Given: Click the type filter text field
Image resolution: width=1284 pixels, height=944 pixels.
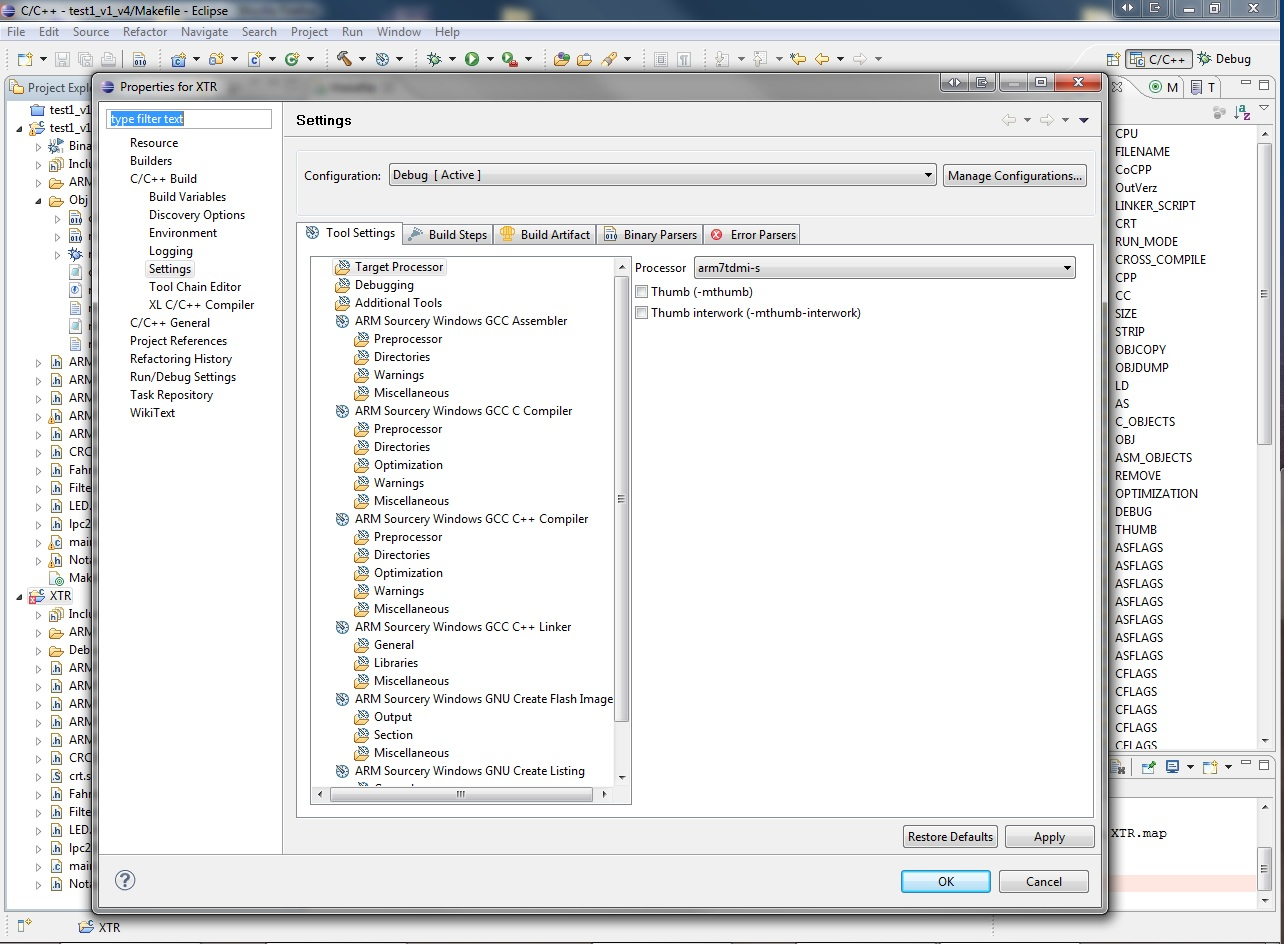Looking at the screenshot, I should 189,119.
